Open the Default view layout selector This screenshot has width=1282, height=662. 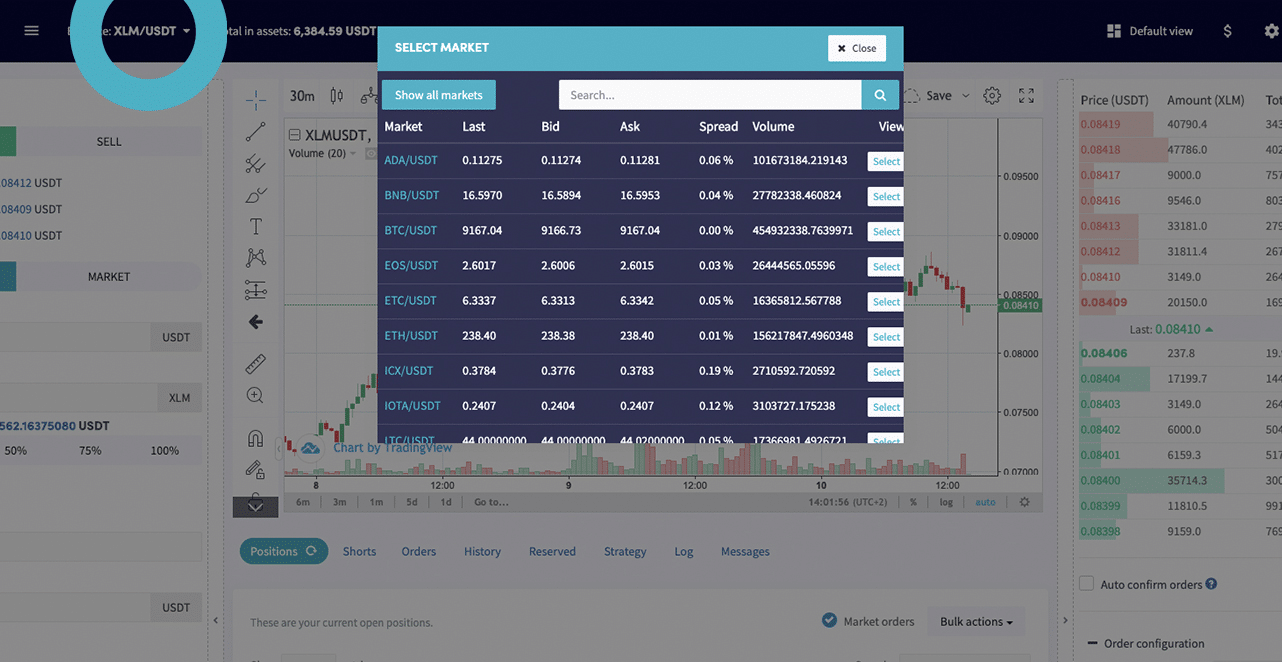pos(1150,31)
